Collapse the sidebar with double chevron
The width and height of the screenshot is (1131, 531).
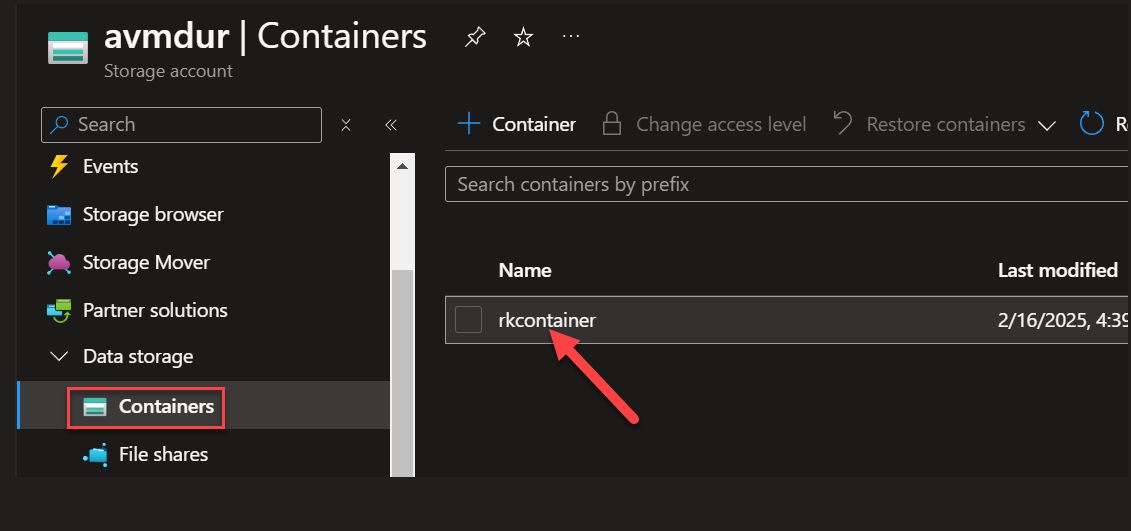coord(391,125)
